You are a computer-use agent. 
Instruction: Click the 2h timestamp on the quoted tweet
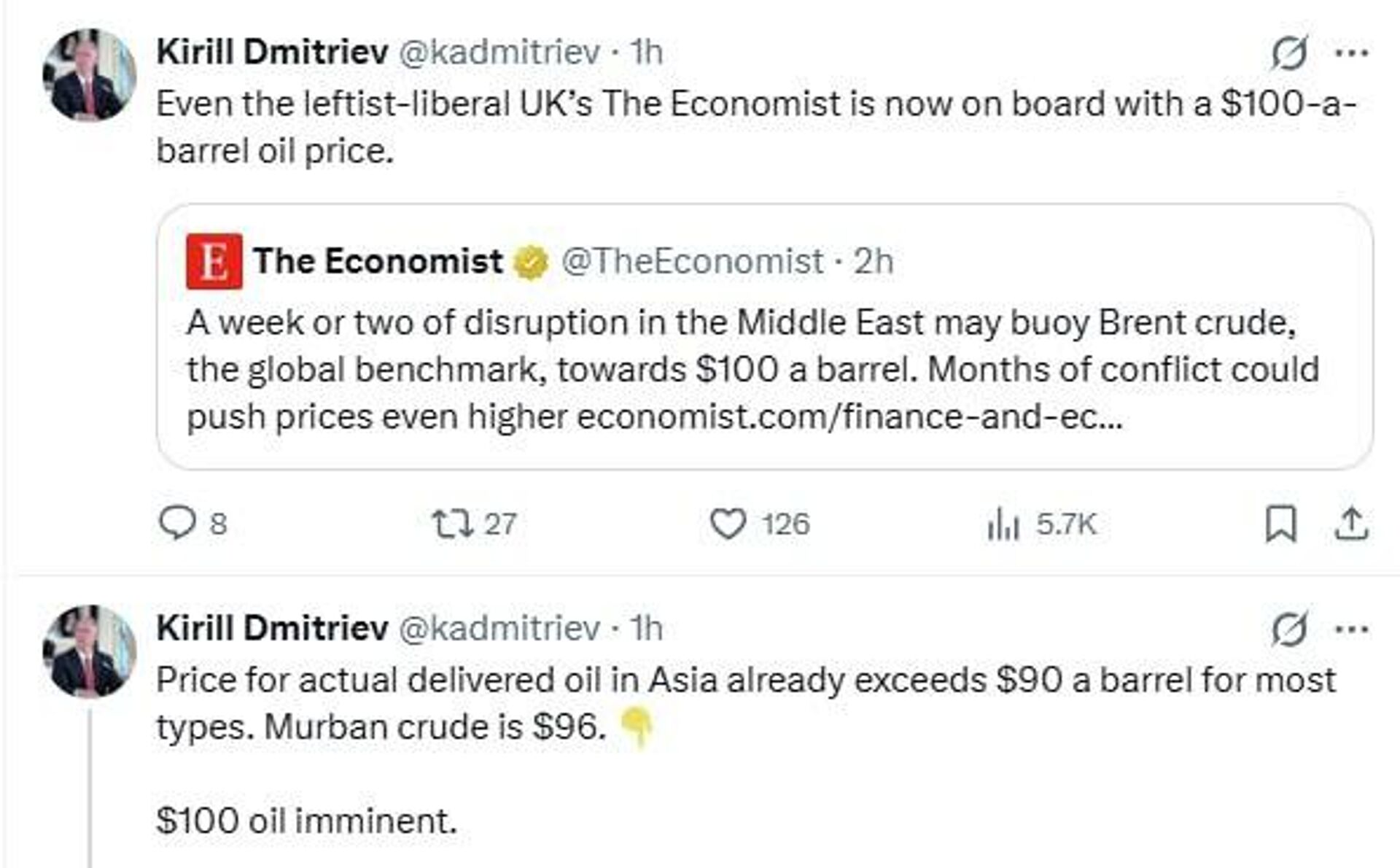click(875, 261)
